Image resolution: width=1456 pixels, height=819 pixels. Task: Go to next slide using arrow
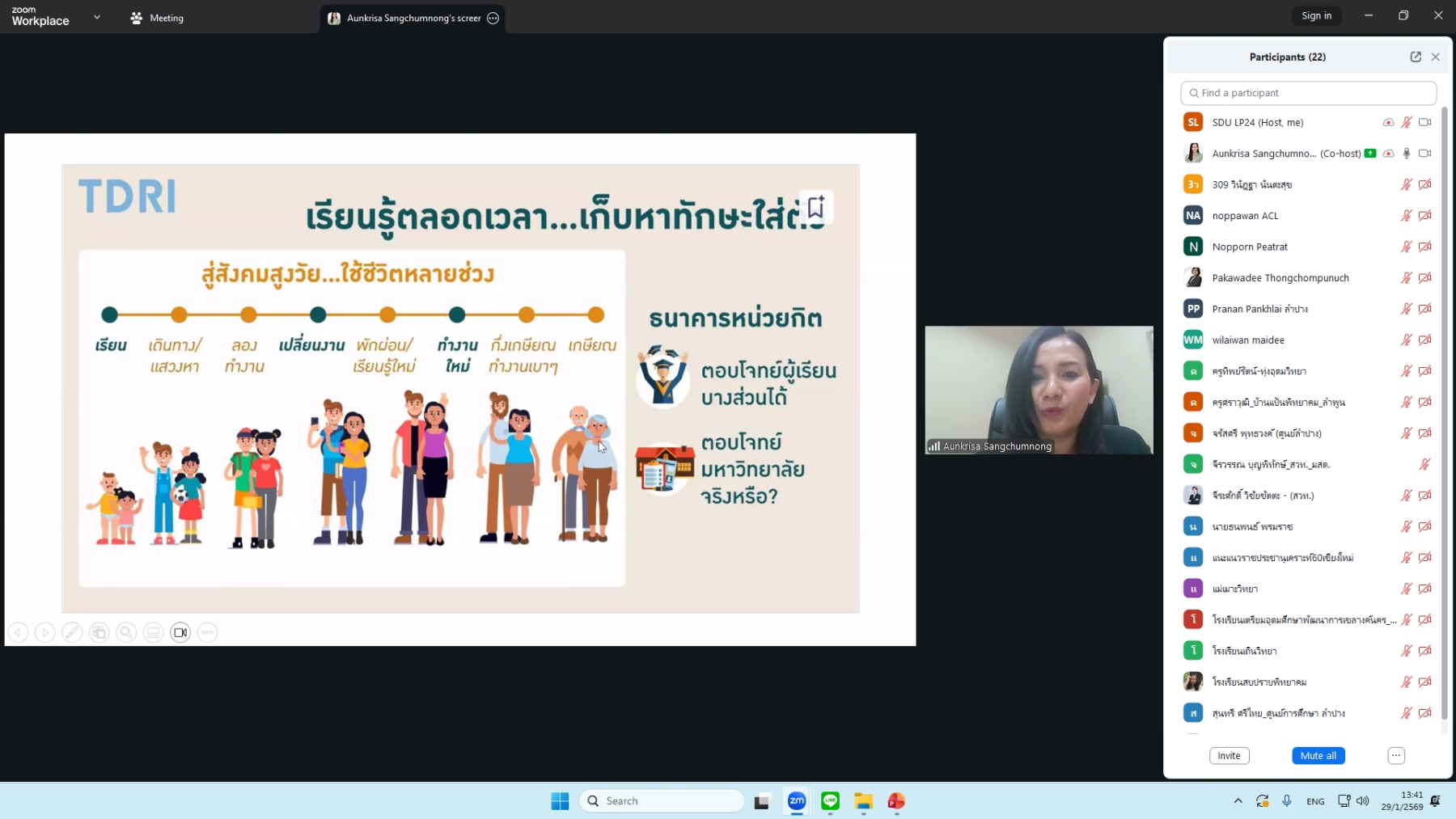point(45,632)
